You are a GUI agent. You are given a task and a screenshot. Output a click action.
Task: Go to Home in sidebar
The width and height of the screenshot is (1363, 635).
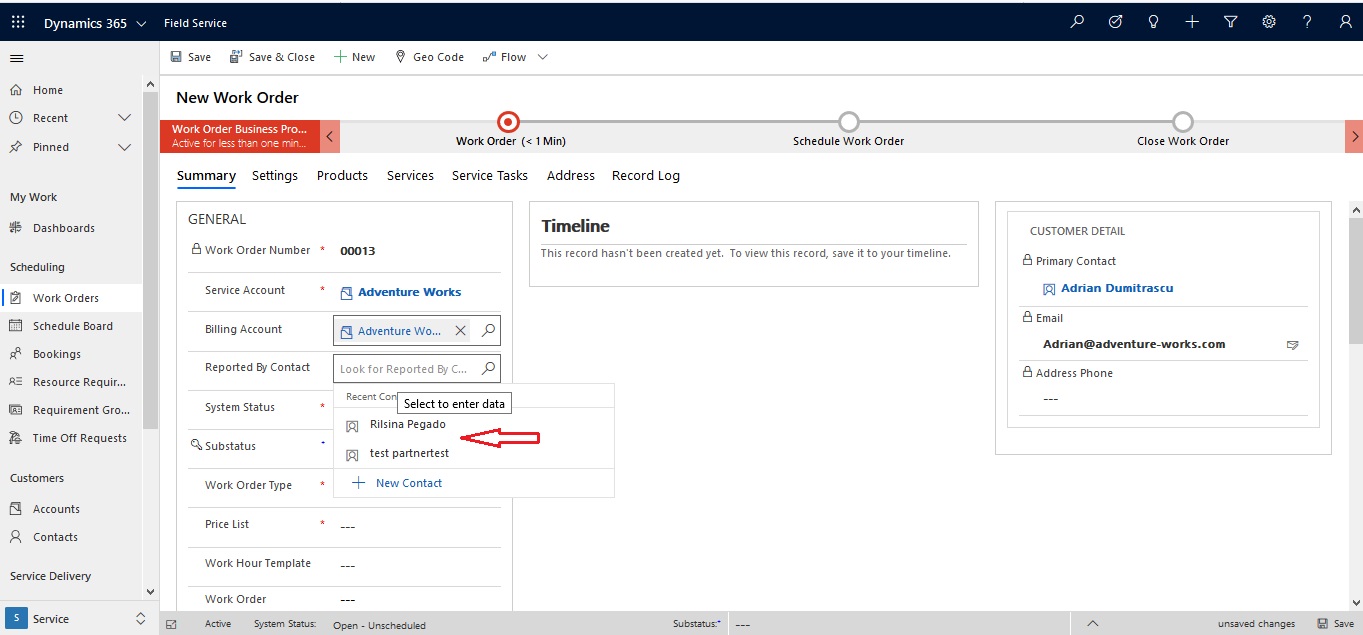47,90
